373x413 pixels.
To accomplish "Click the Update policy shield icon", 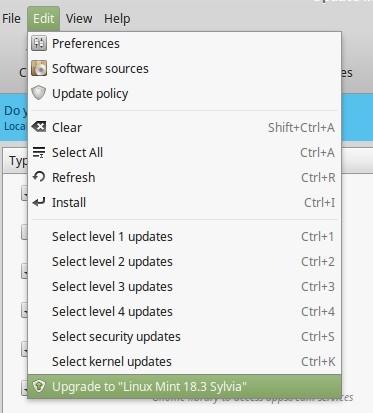I will (39, 93).
